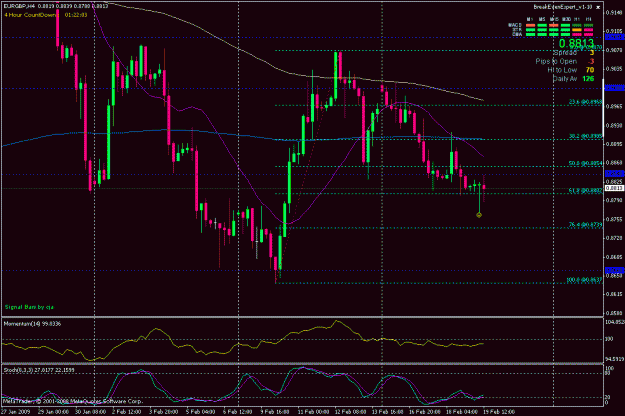This screenshot has width=625, height=416.
Task: Click the 2 Feb 12:00 time axis label
Action: coord(127,412)
